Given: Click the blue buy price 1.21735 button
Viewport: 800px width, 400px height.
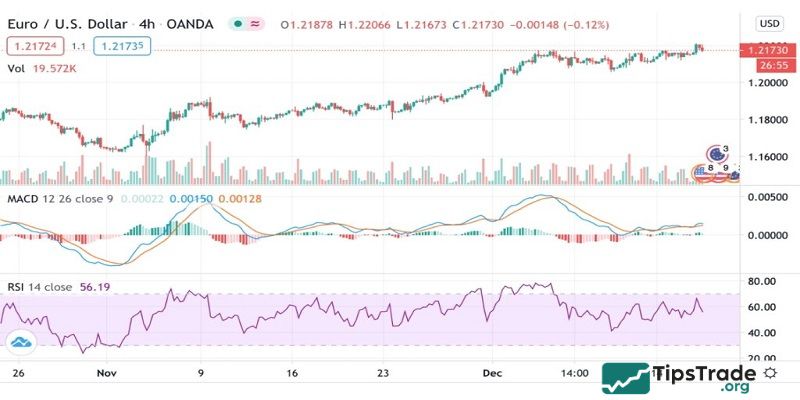Looking at the screenshot, I should pos(122,45).
